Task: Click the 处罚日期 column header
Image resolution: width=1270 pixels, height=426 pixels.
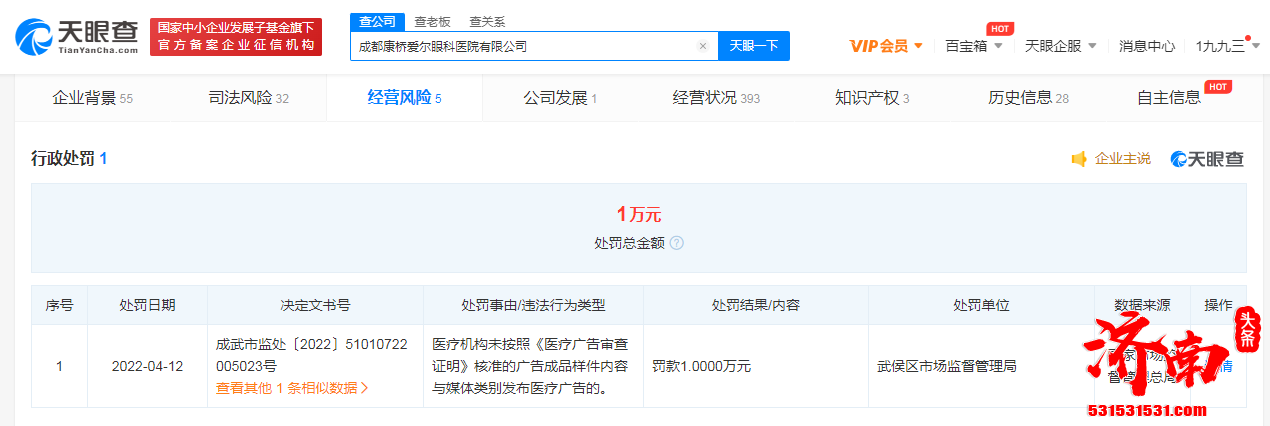Action: 147,305
